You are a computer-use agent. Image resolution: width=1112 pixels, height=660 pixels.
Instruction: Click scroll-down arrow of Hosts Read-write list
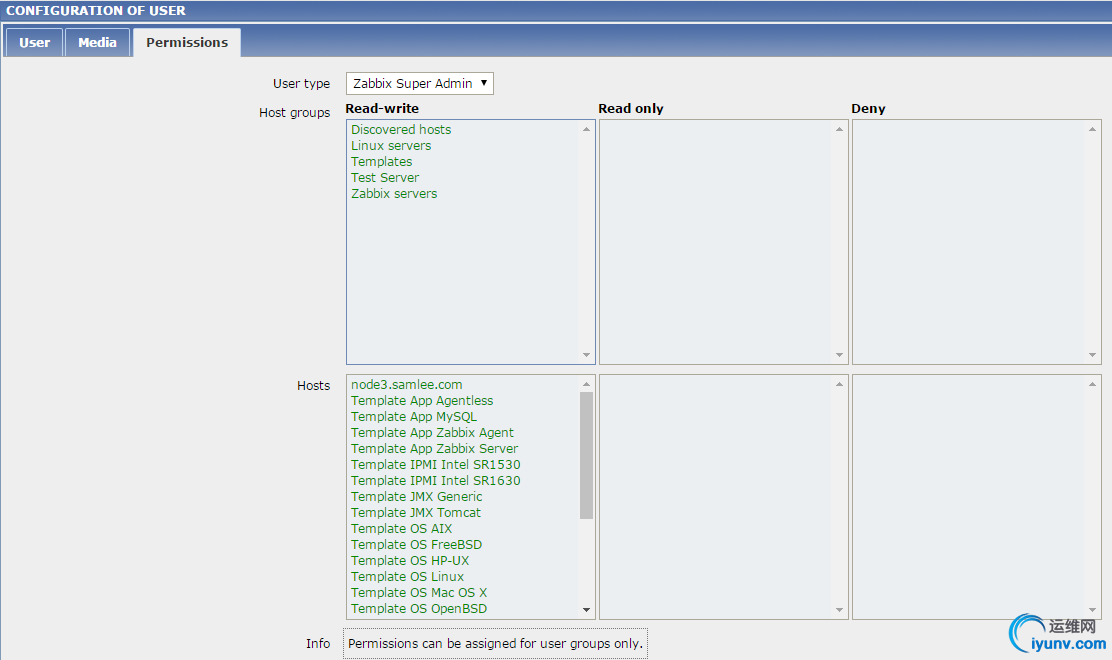click(586, 610)
